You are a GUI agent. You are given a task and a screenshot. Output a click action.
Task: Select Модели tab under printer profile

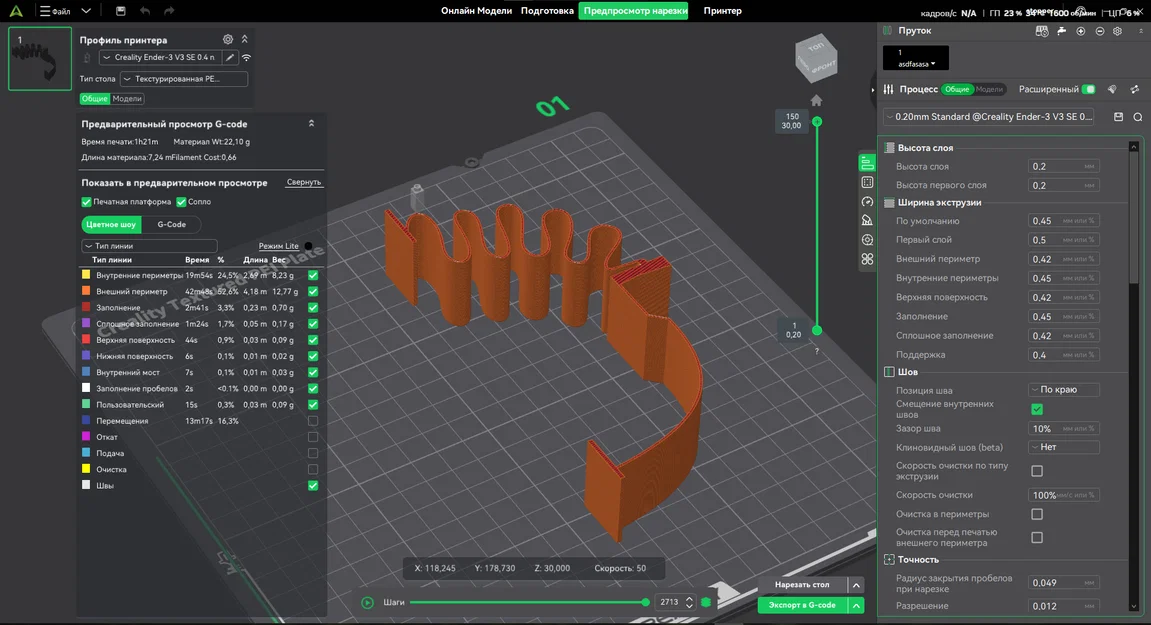click(x=127, y=98)
